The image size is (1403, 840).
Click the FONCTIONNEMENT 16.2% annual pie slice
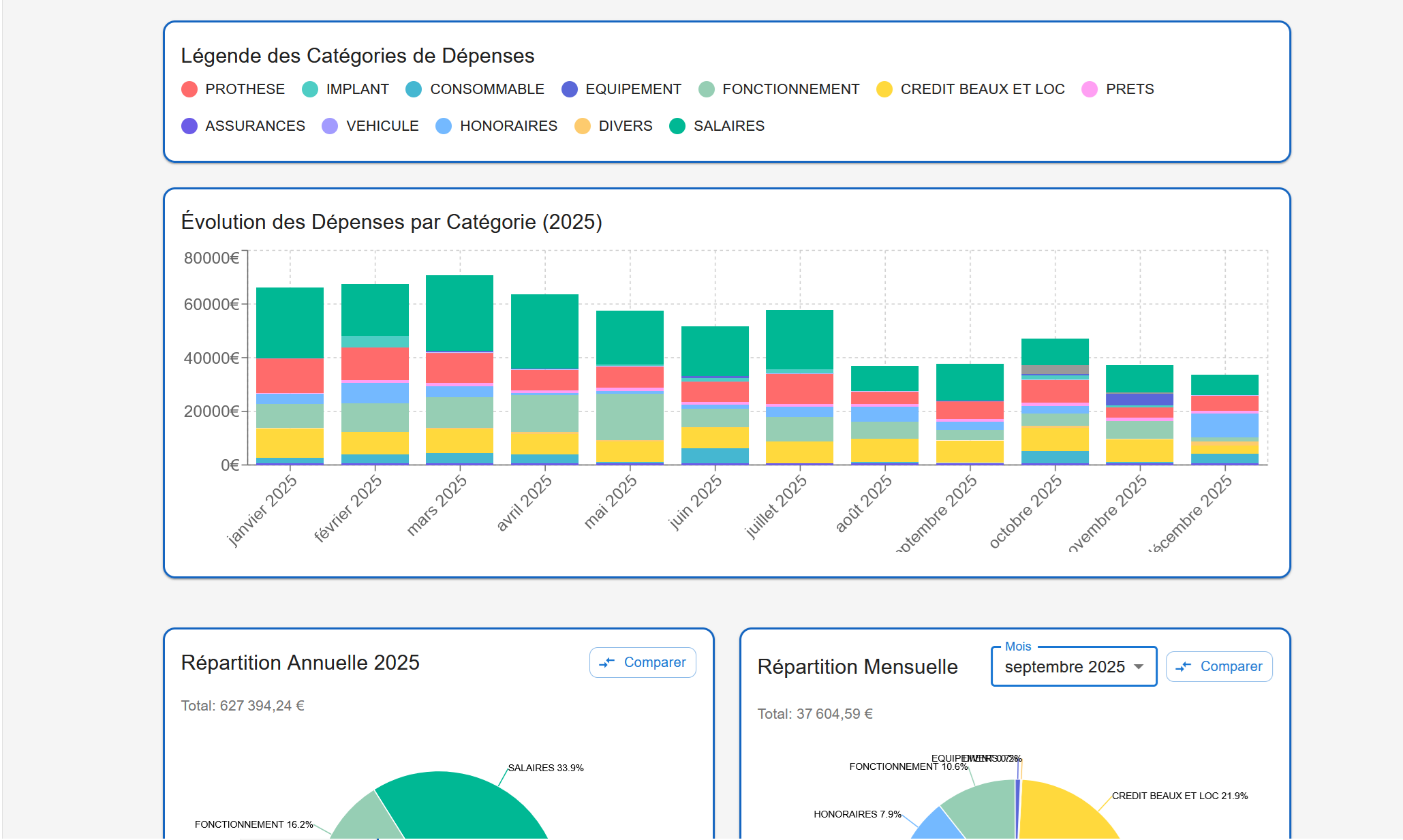(x=368, y=819)
